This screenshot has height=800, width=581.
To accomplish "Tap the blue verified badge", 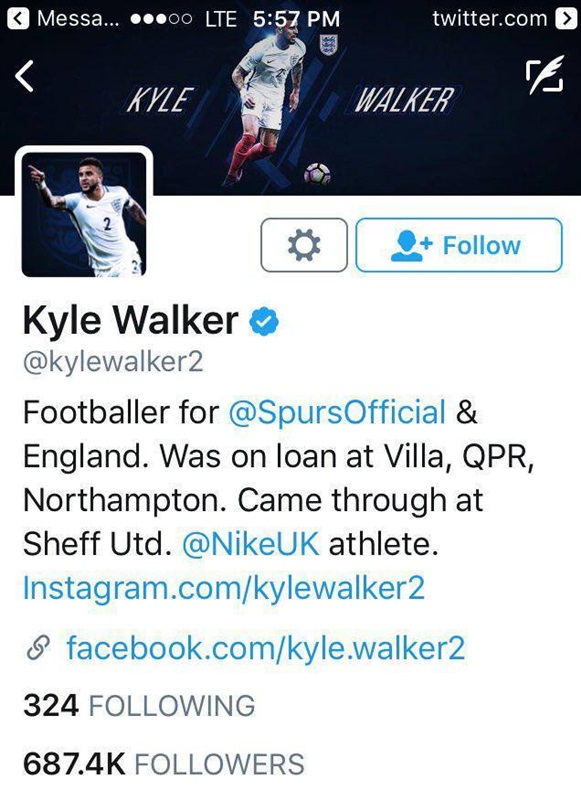I will (x=264, y=321).
